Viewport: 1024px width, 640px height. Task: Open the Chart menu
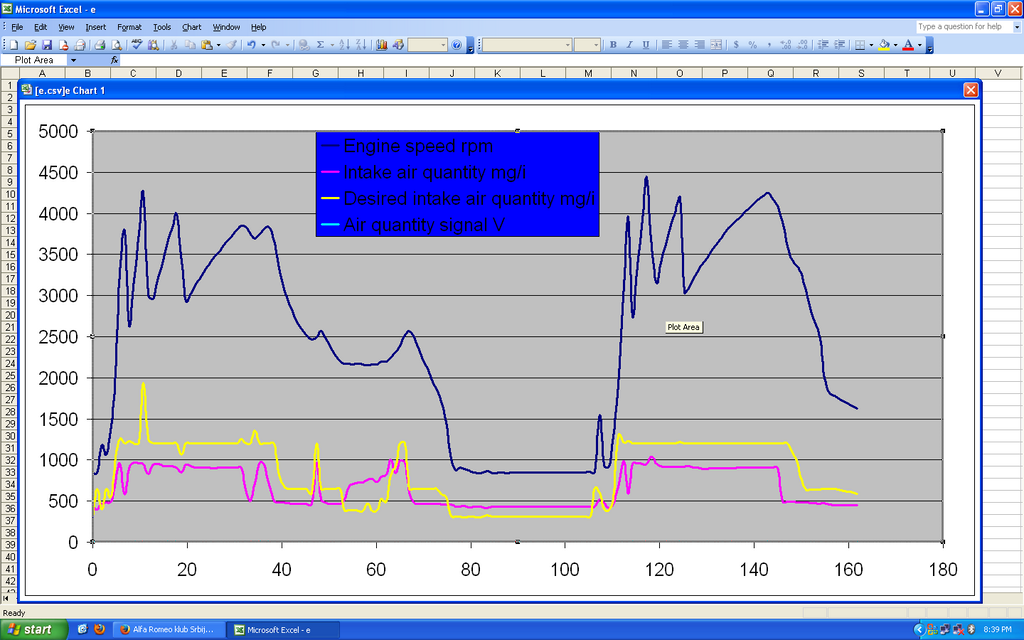[191, 27]
